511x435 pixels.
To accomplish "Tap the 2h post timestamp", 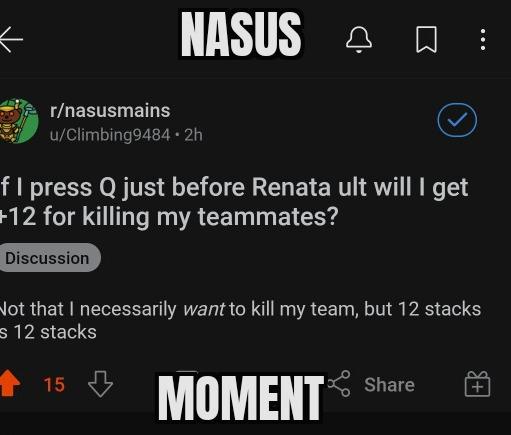I will 193,135.
